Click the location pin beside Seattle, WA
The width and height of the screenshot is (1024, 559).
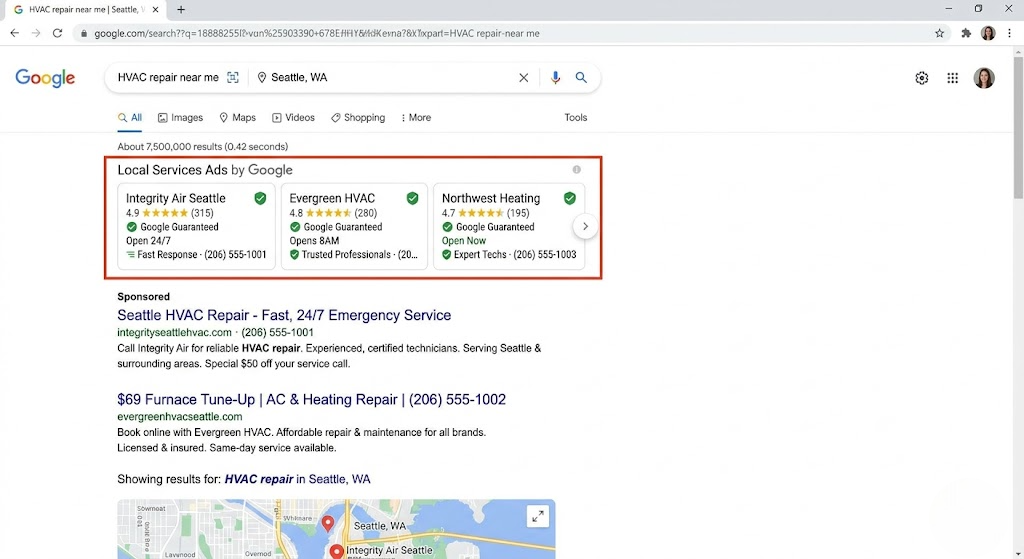tap(262, 78)
